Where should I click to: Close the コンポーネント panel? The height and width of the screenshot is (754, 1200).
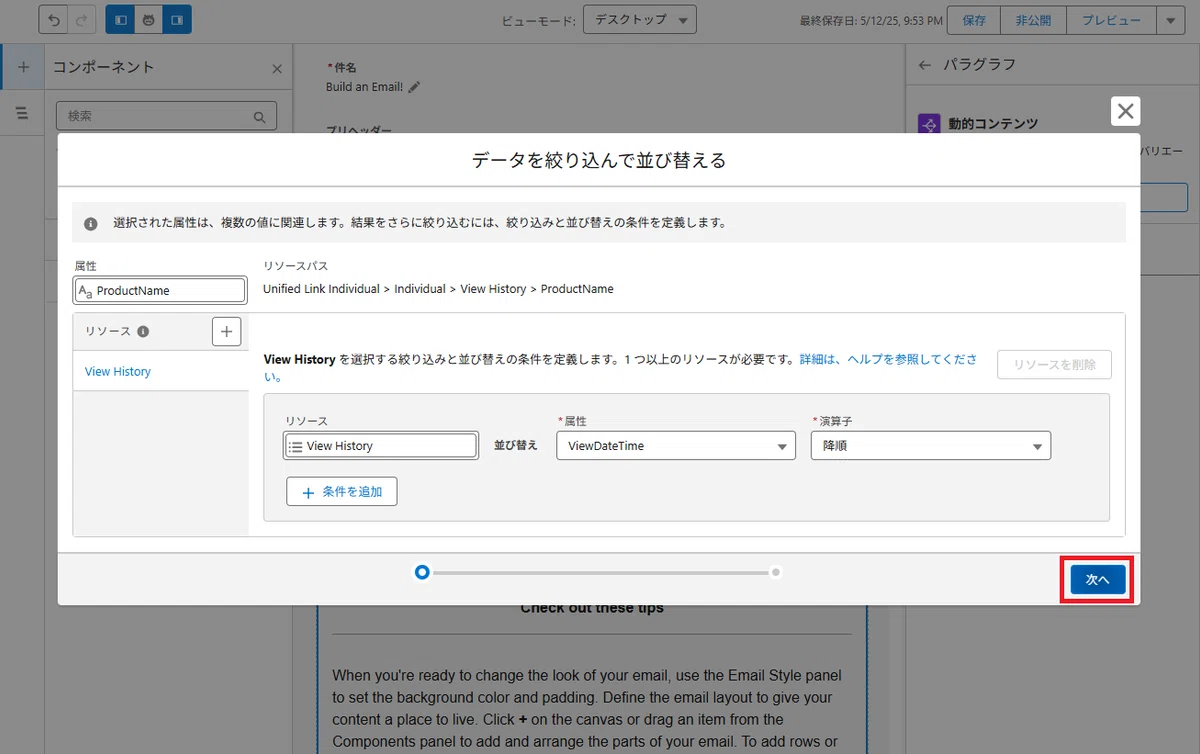click(277, 69)
